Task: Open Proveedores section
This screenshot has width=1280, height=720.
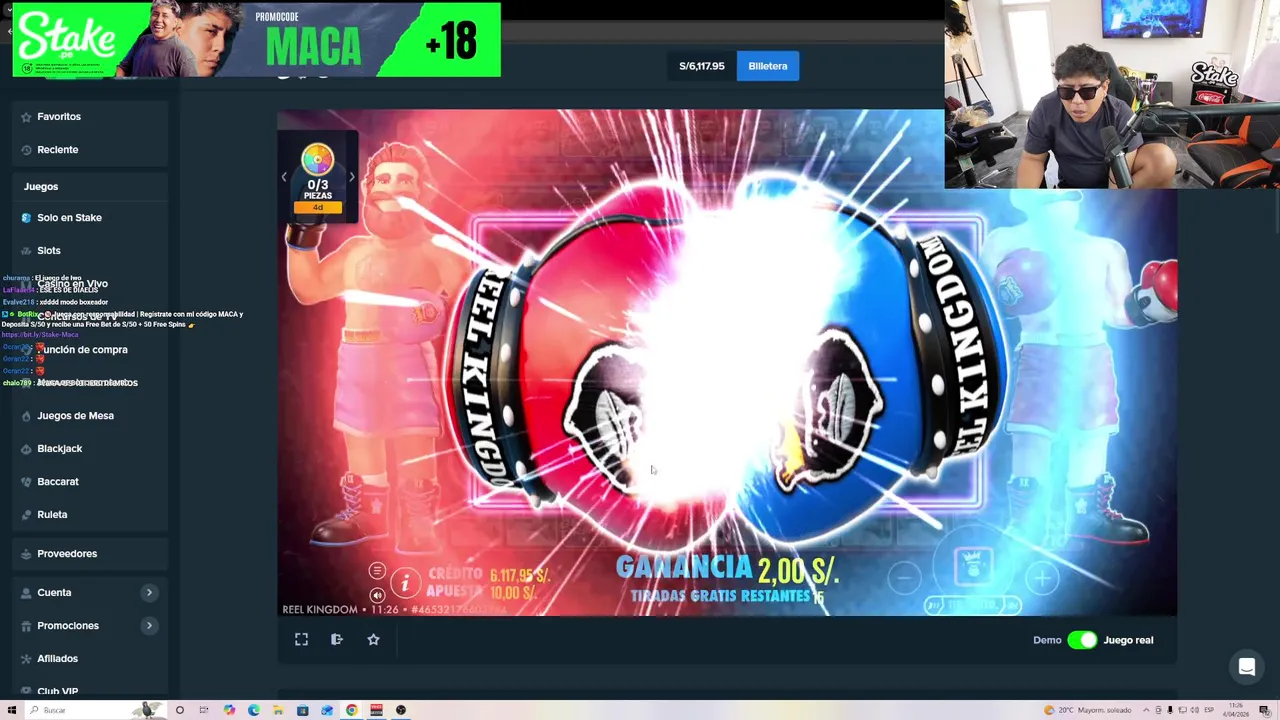Action: [x=67, y=554]
